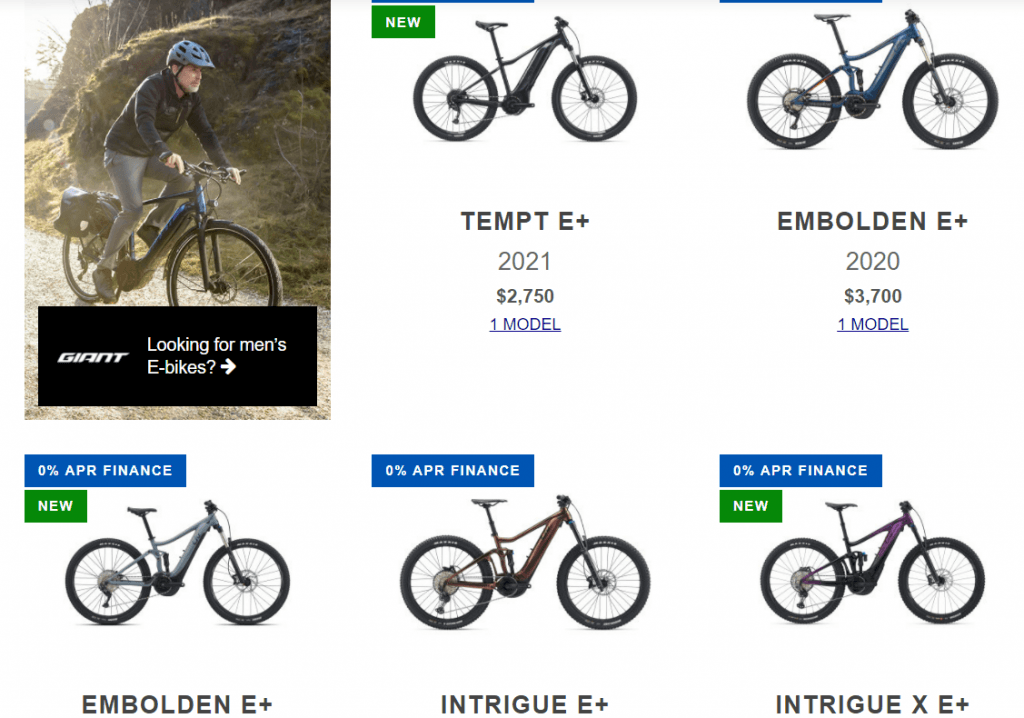Click the TEMPT E+ product title
This screenshot has height=718, width=1024.
(x=525, y=221)
